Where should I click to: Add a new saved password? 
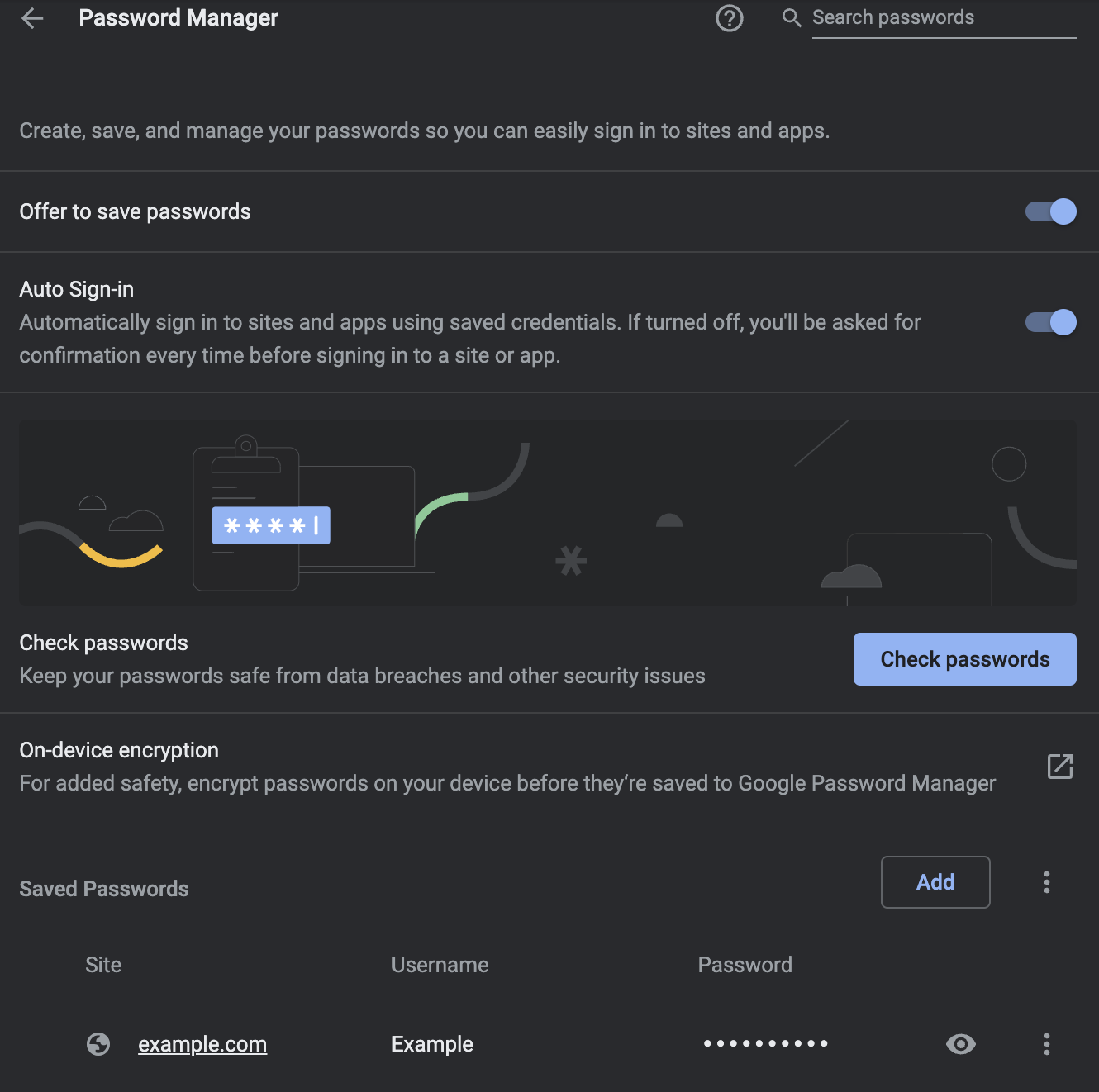pos(935,882)
